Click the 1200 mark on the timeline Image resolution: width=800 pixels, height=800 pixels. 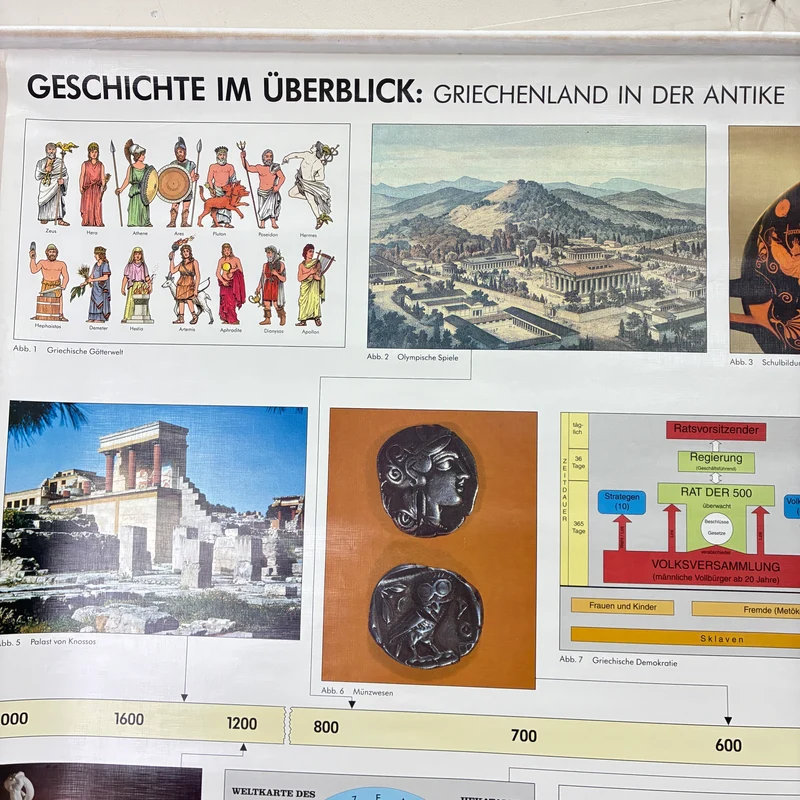point(242,723)
